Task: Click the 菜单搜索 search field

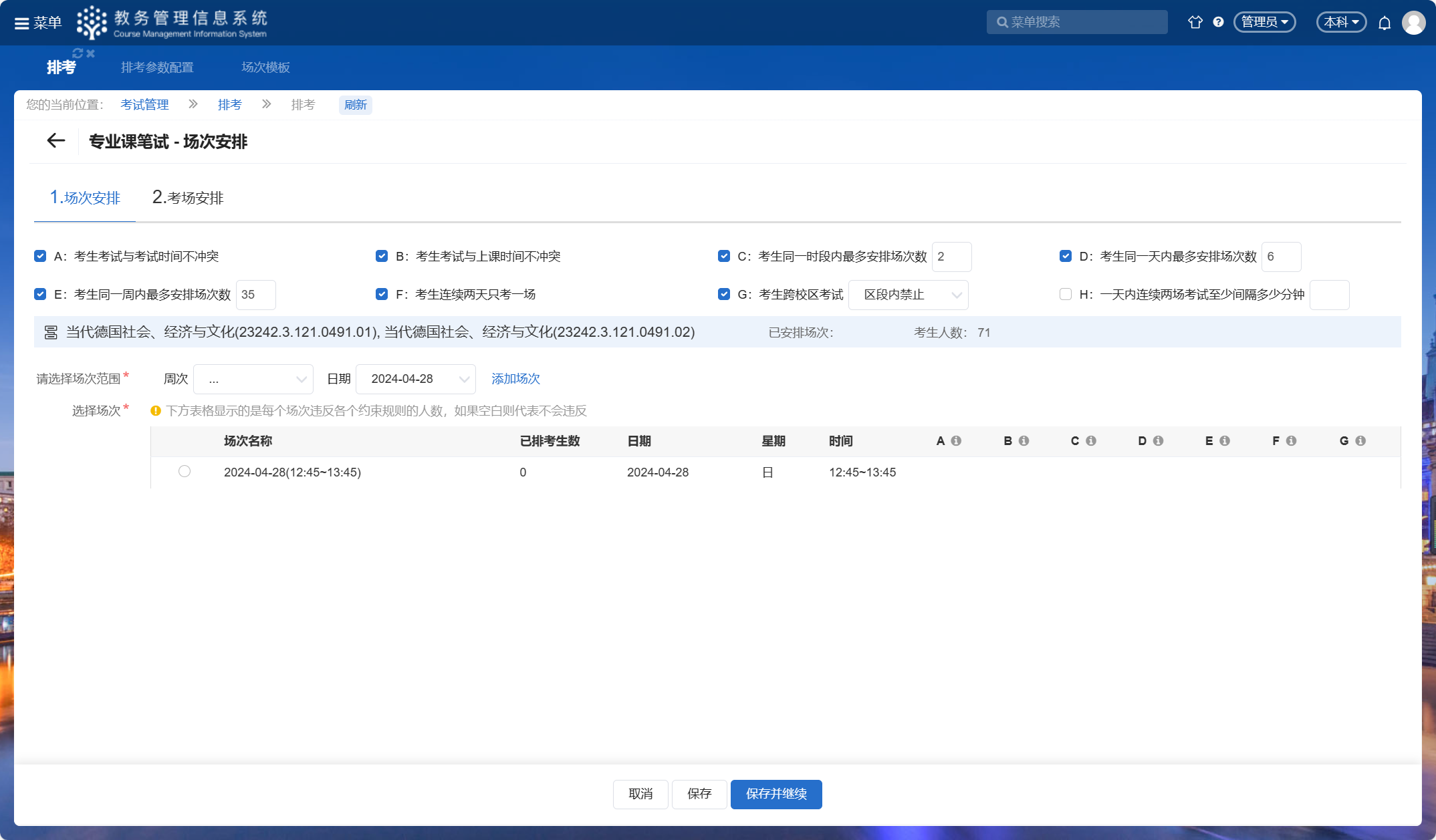Action: [x=1077, y=22]
